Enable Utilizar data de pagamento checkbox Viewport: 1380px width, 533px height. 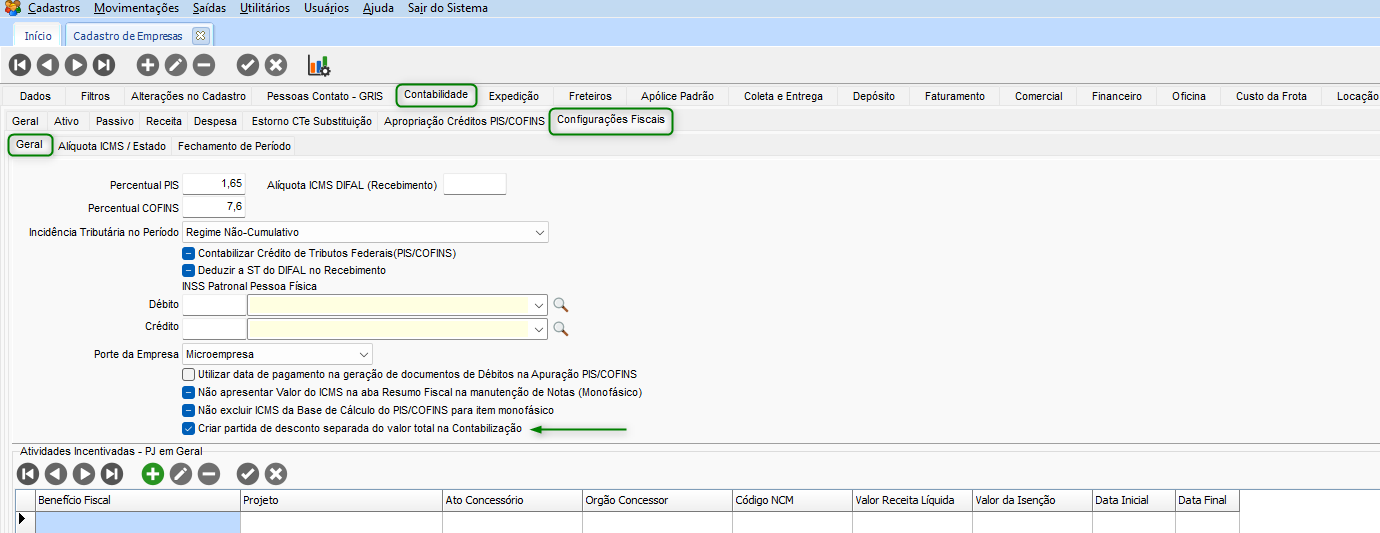[188, 374]
